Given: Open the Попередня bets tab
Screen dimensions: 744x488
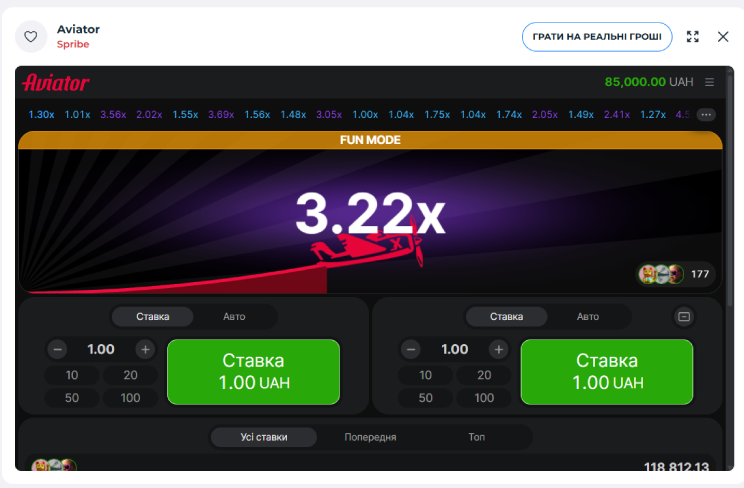Looking at the screenshot, I should [370, 437].
